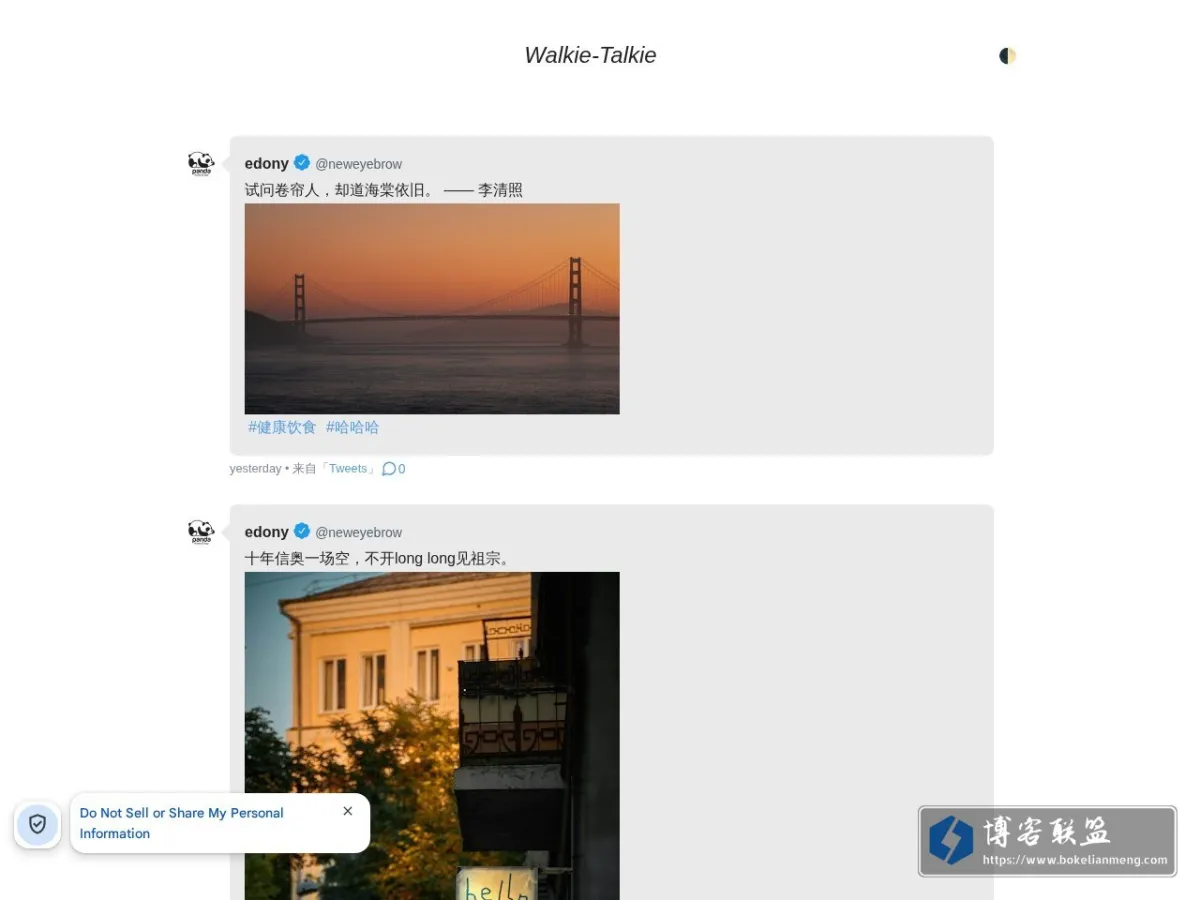Open the Walkie-Talkie site title
The height and width of the screenshot is (900, 1200).
[590, 55]
